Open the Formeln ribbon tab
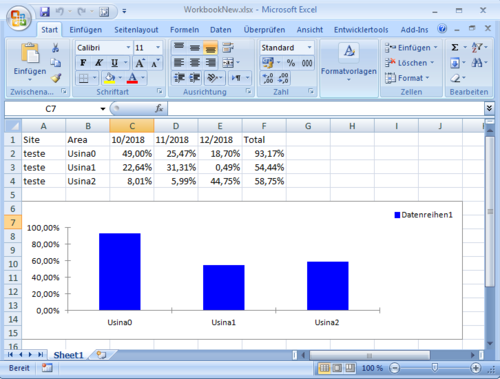 coord(184,30)
